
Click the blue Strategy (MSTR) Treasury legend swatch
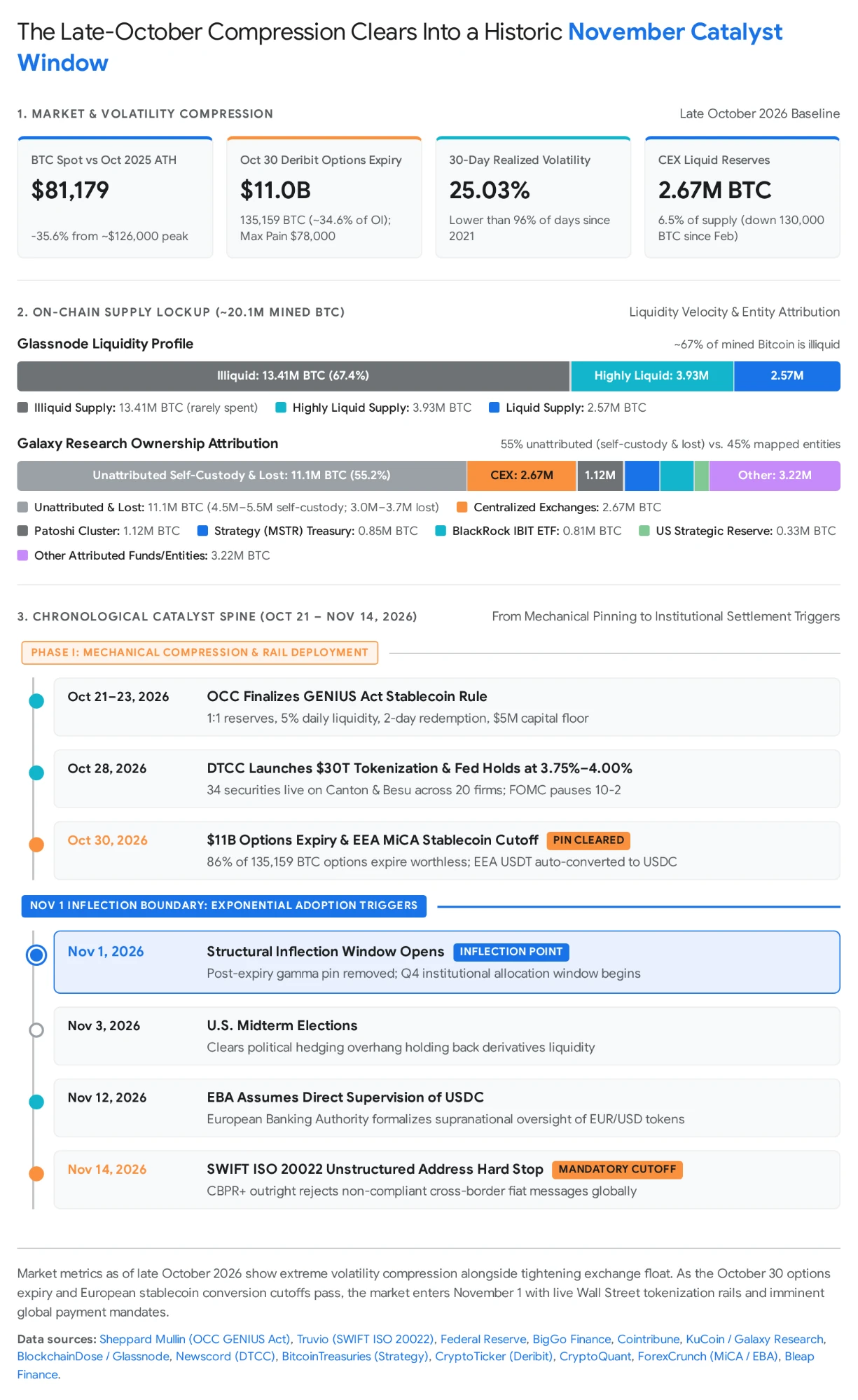202,531
